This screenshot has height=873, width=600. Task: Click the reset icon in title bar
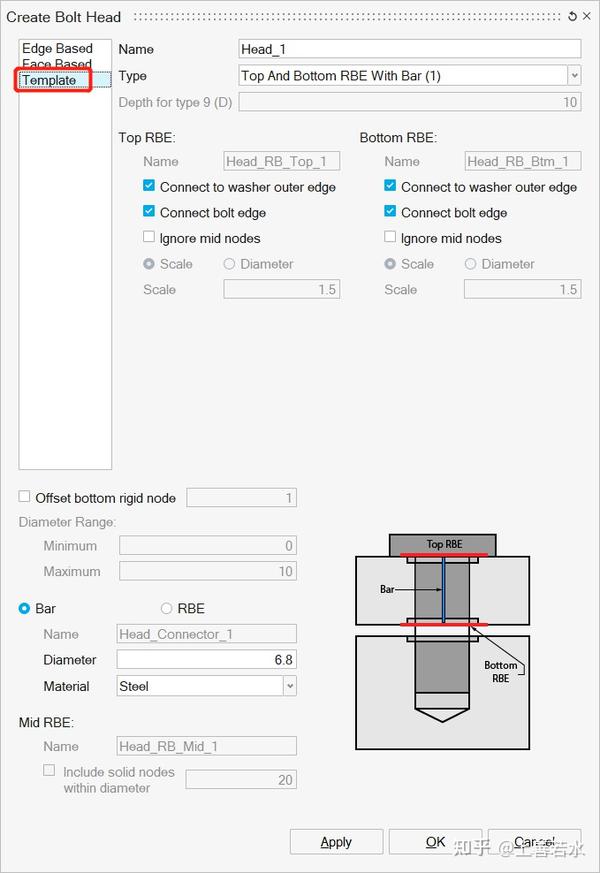tap(572, 16)
